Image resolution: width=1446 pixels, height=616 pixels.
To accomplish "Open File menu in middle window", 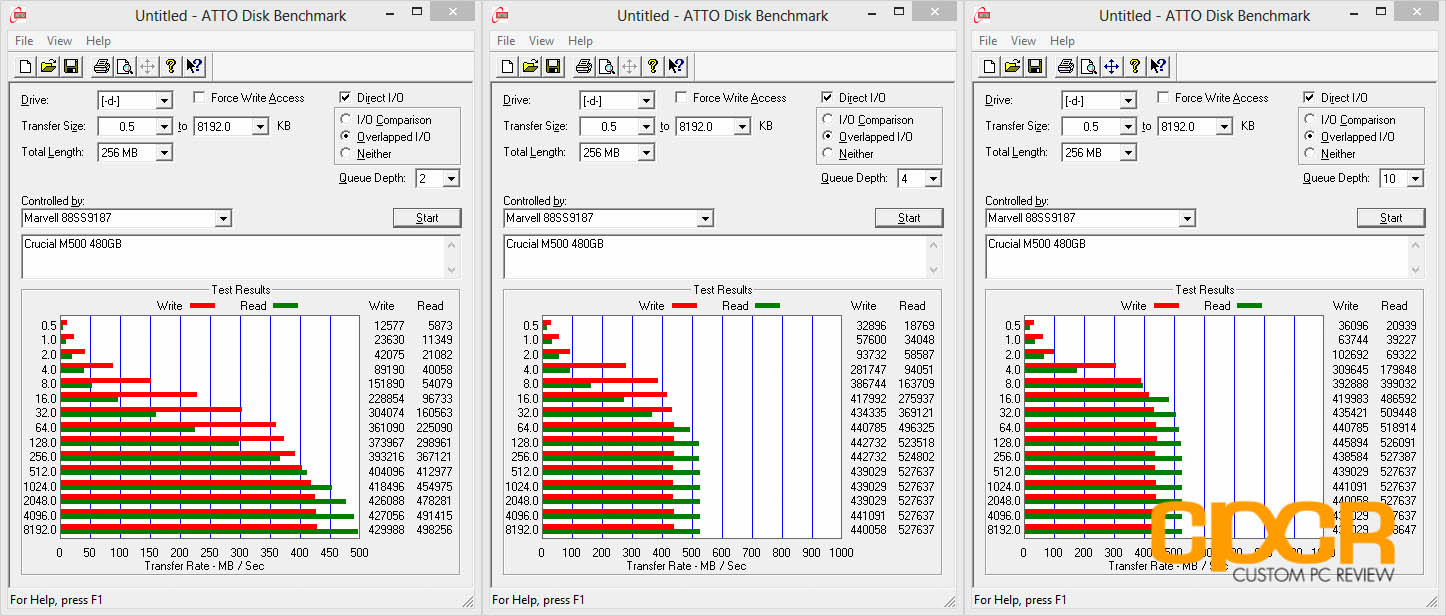I will 506,41.
